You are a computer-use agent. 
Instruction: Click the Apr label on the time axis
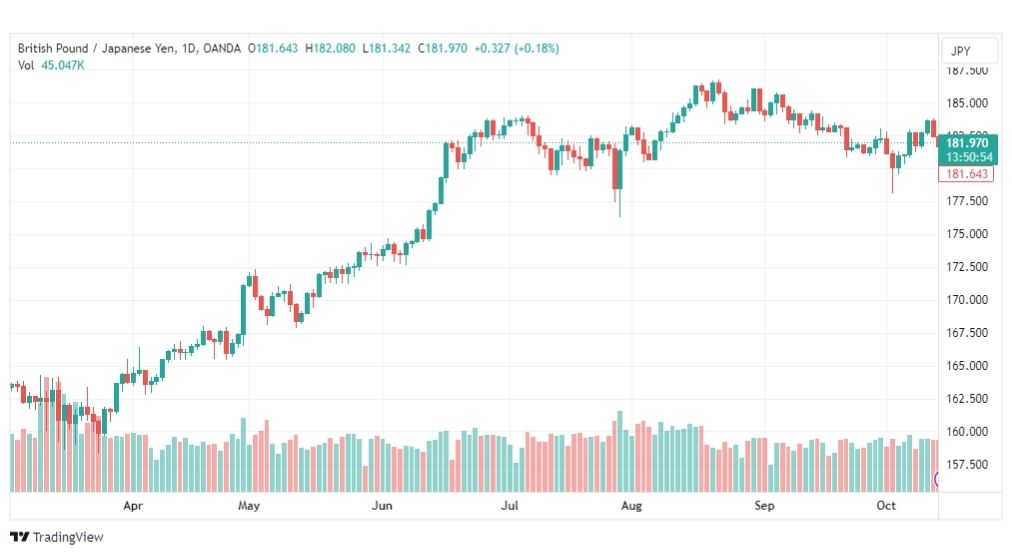(x=132, y=505)
